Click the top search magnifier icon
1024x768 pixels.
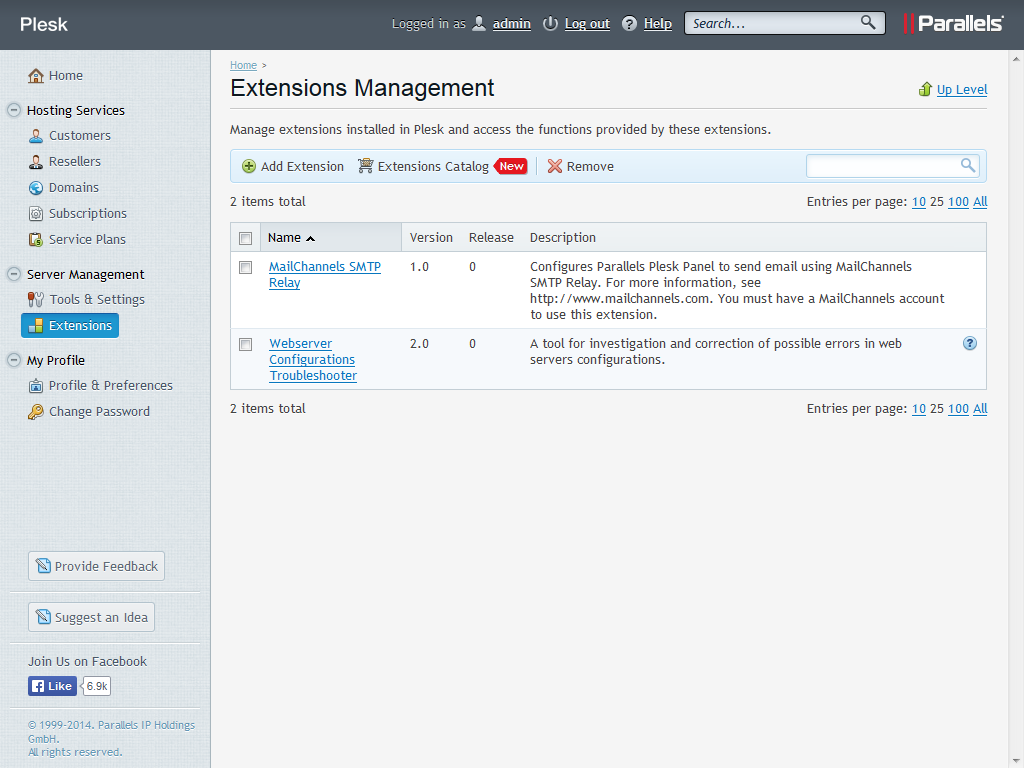click(x=868, y=22)
